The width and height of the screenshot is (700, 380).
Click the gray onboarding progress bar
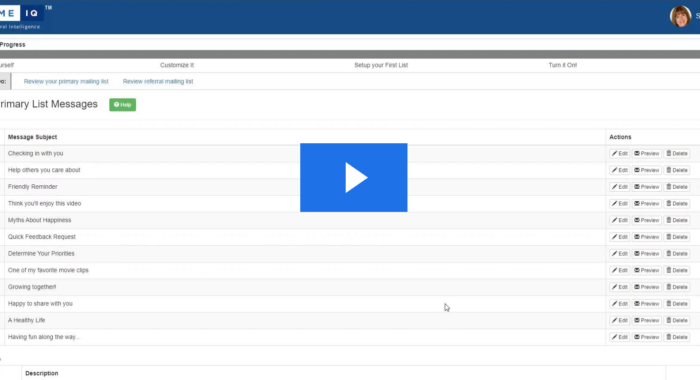350,54
